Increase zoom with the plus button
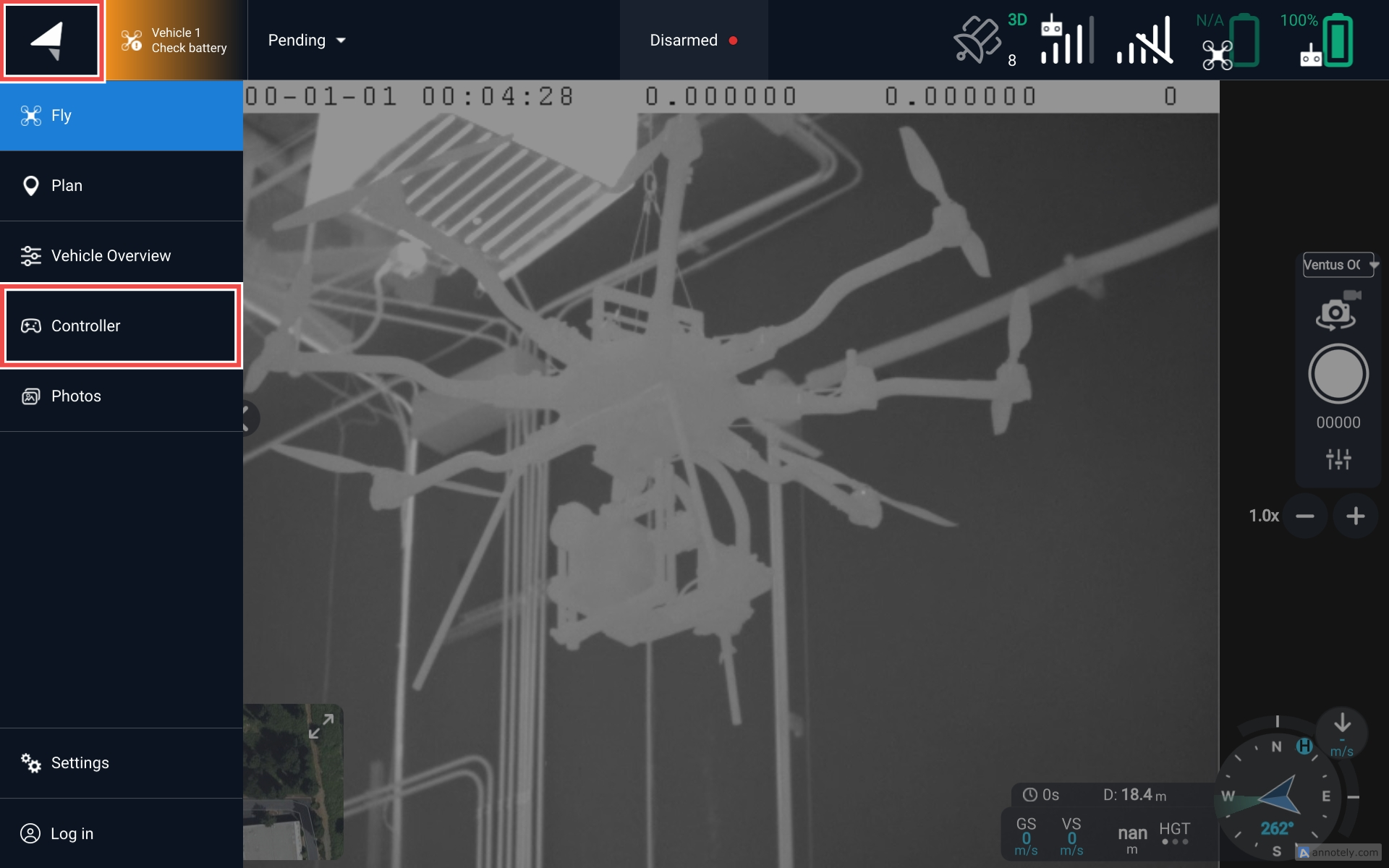This screenshot has height=868, width=1389. coord(1355,516)
